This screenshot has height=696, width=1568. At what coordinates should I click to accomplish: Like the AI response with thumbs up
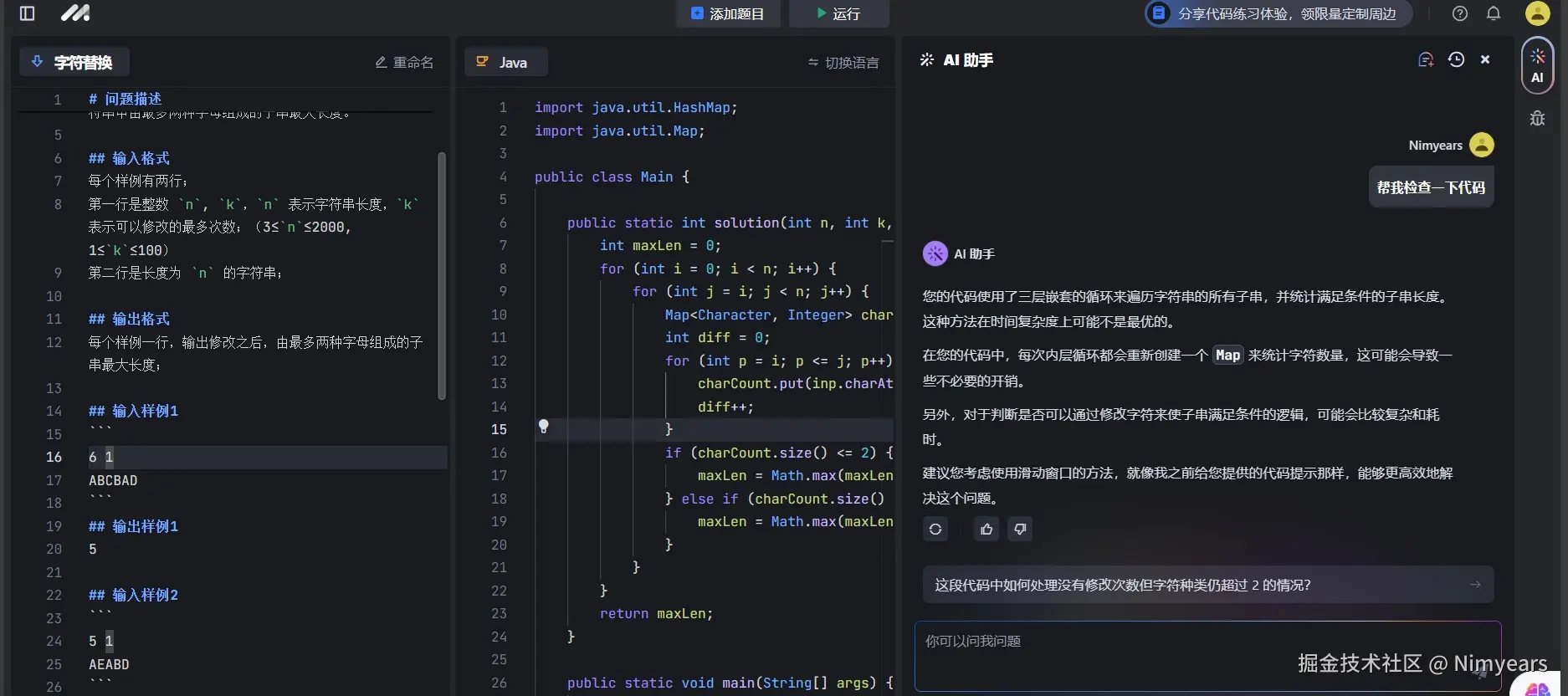(x=986, y=529)
